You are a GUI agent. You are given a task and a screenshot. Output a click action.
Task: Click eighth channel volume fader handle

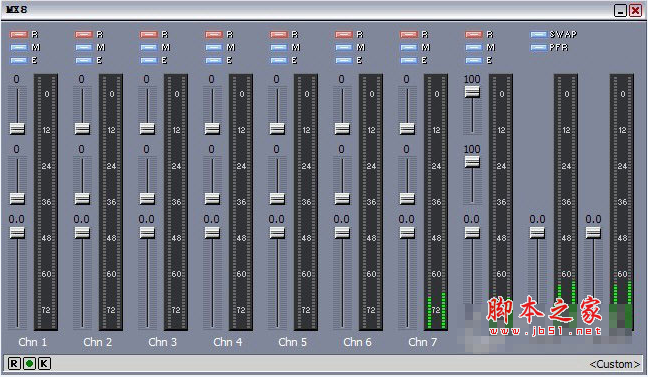(x=472, y=233)
